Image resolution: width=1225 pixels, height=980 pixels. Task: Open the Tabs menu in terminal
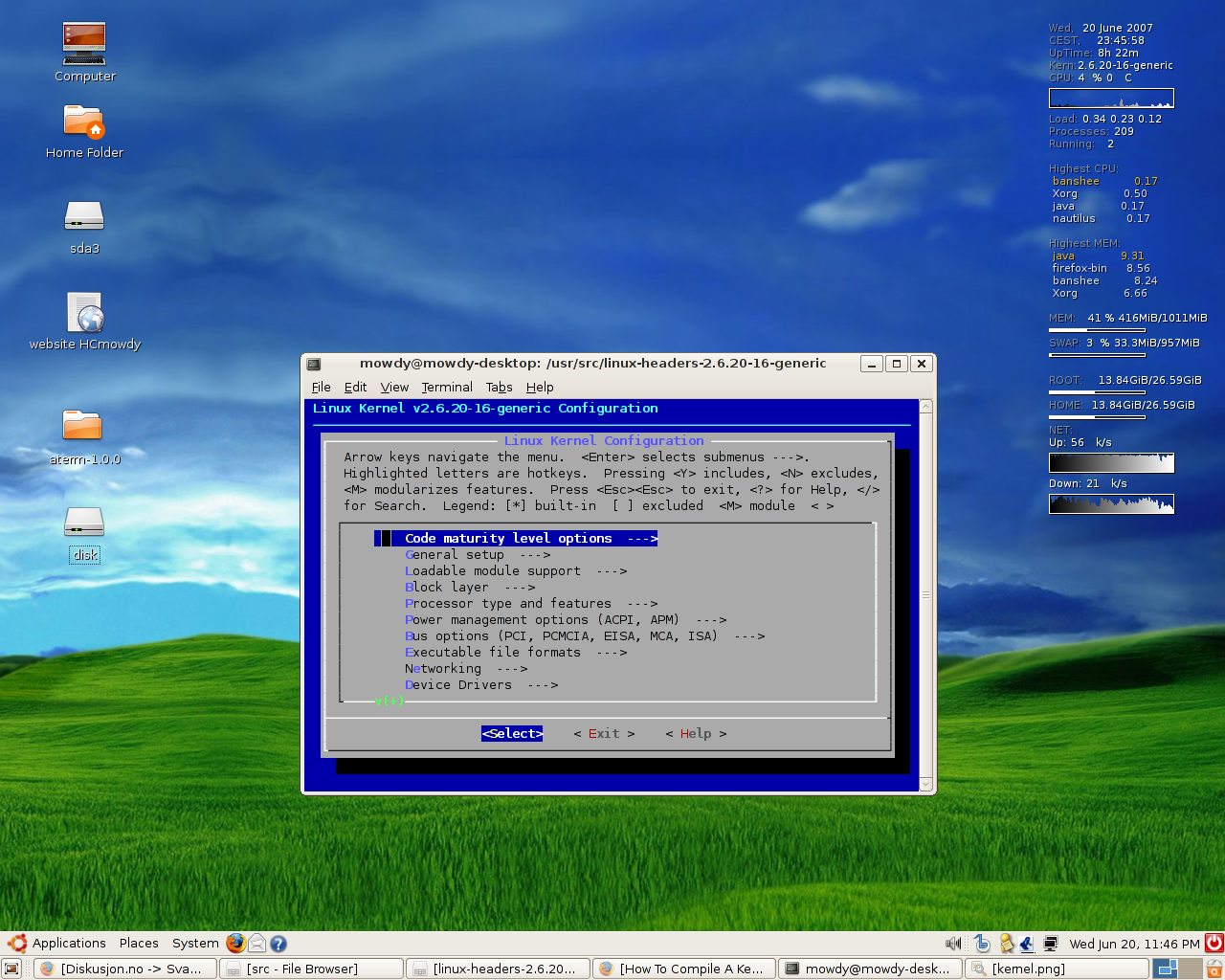499,388
